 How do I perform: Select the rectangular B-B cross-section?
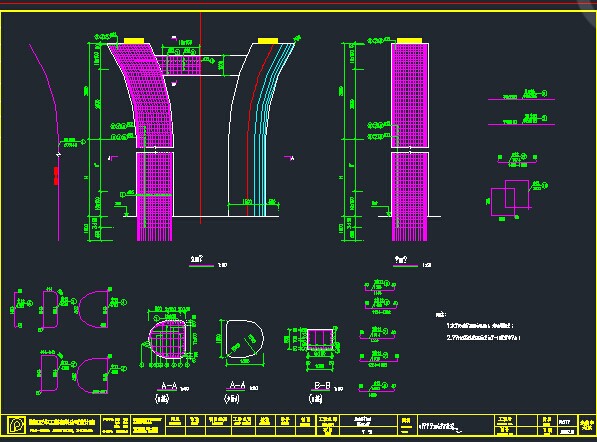click(320, 339)
